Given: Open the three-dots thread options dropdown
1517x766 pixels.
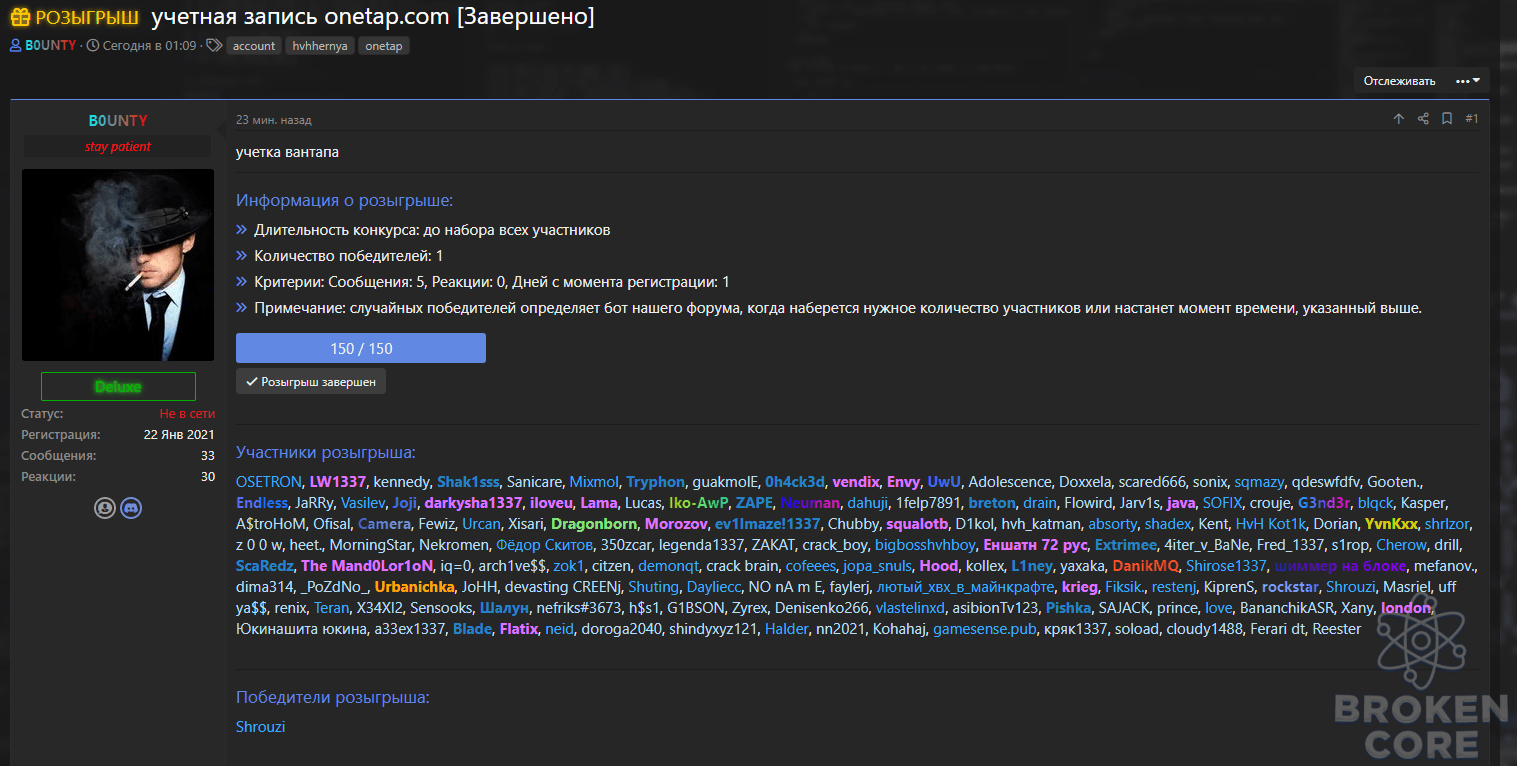Looking at the screenshot, I should [x=1468, y=81].
